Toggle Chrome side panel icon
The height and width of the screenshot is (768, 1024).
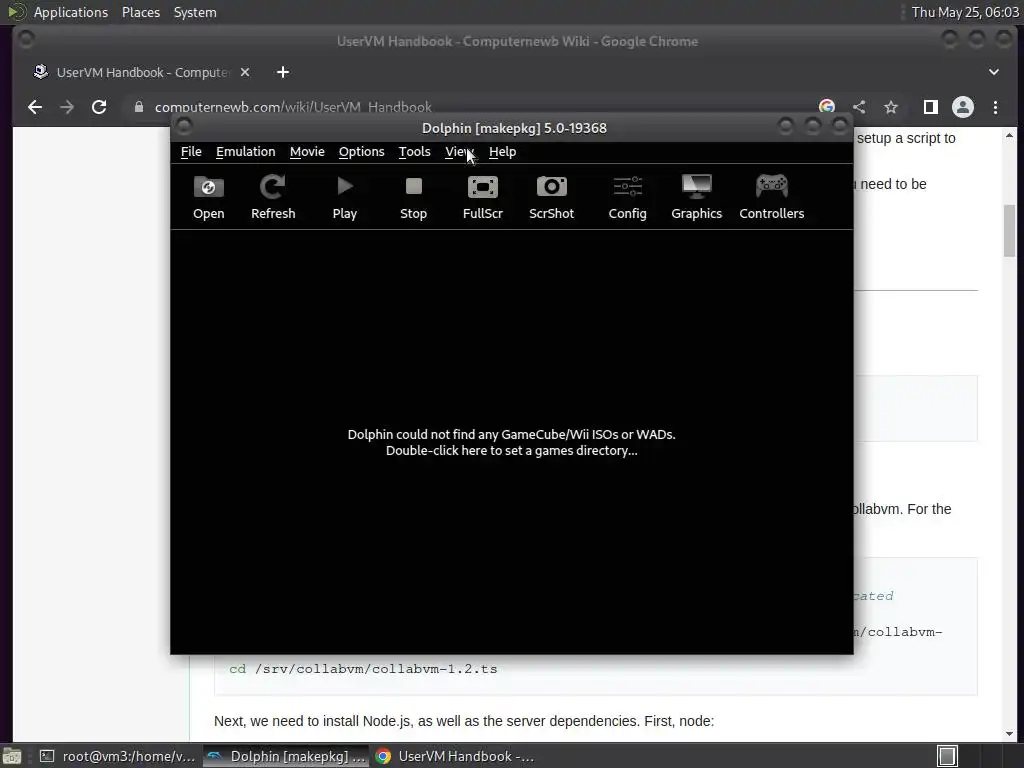click(931, 107)
